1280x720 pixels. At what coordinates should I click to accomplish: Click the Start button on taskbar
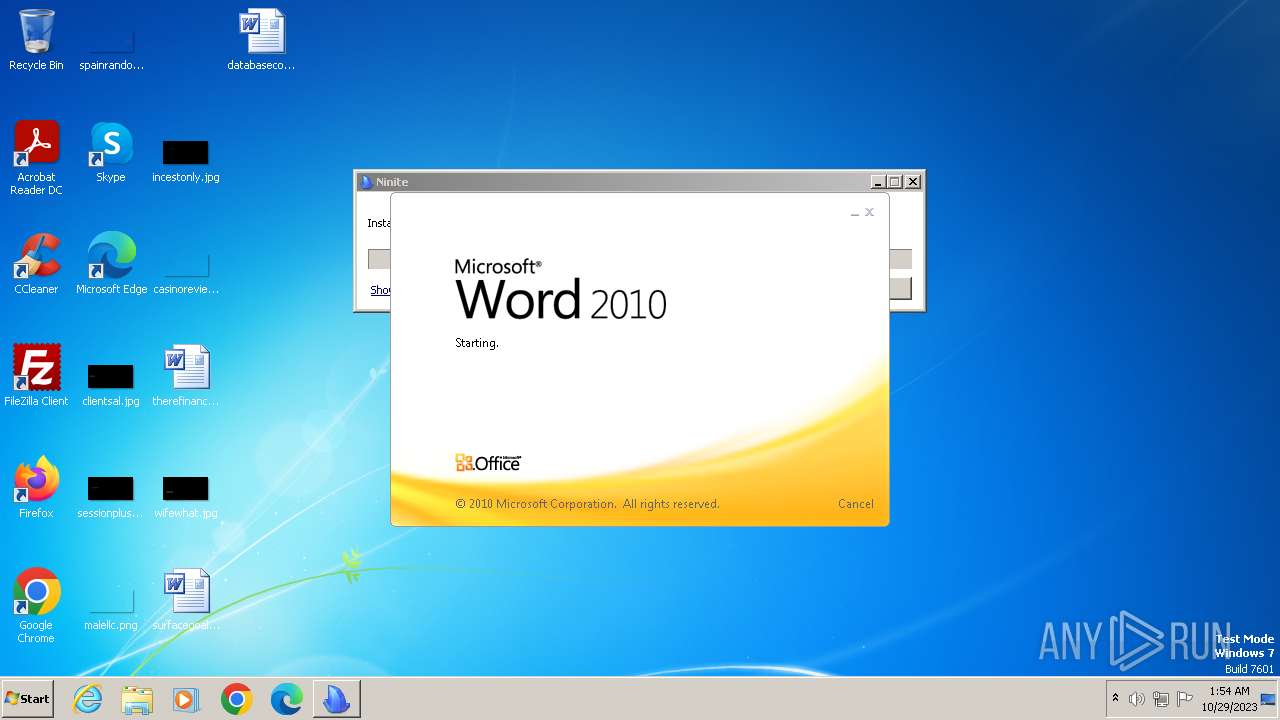(x=27, y=699)
